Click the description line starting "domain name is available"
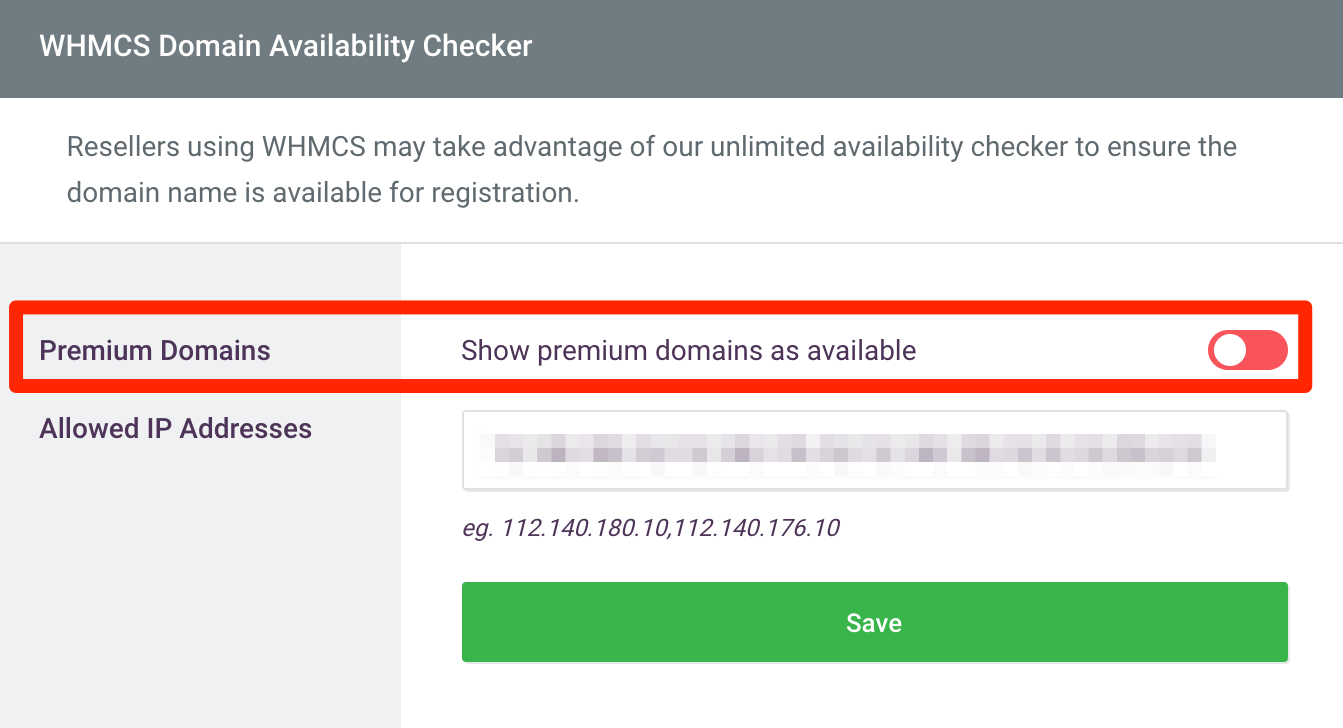Viewport: 1343px width, 728px height. 322,192
